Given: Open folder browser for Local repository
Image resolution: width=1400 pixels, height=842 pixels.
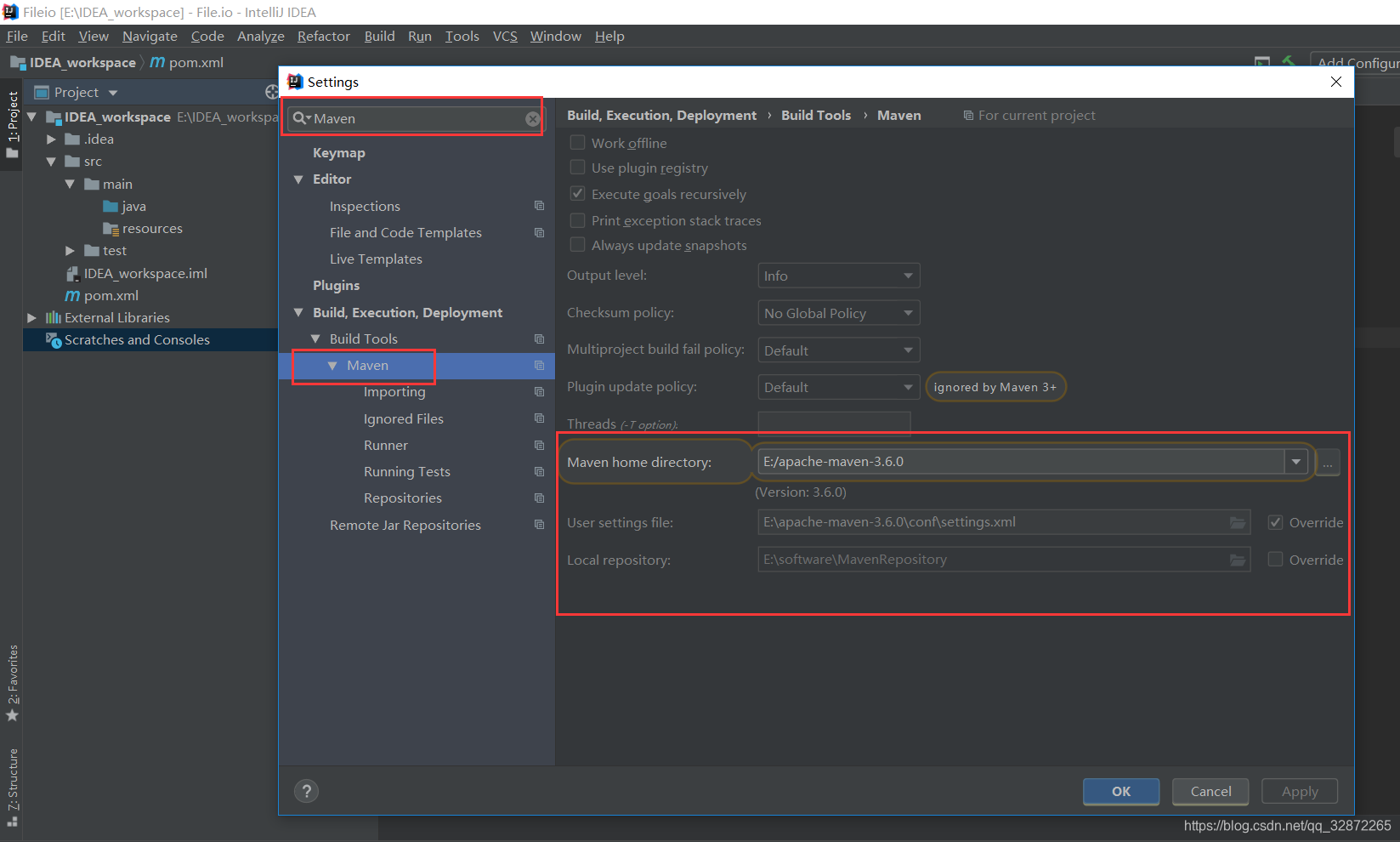Looking at the screenshot, I should tap(1238, 560).
